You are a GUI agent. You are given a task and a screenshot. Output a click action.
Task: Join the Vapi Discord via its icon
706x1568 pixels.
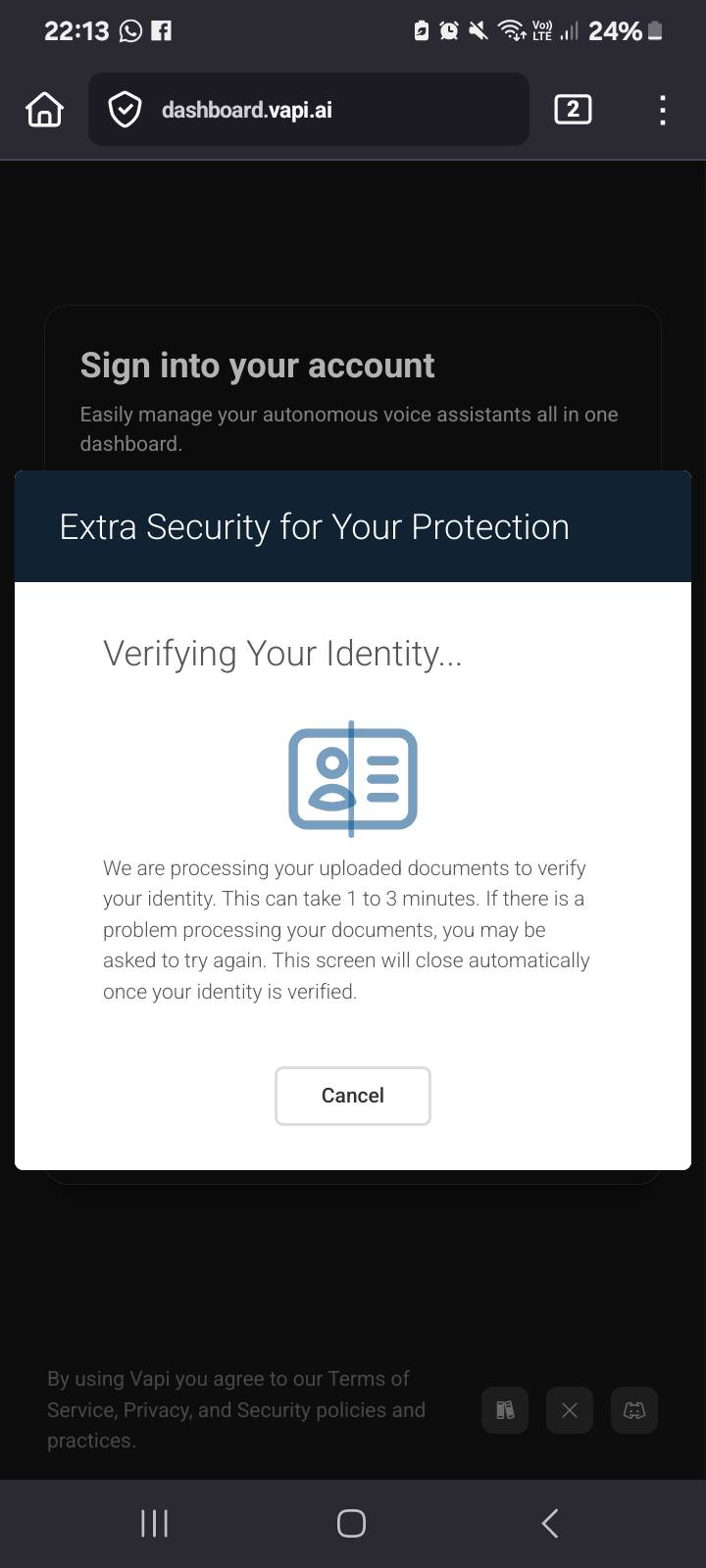[633, 1409]
